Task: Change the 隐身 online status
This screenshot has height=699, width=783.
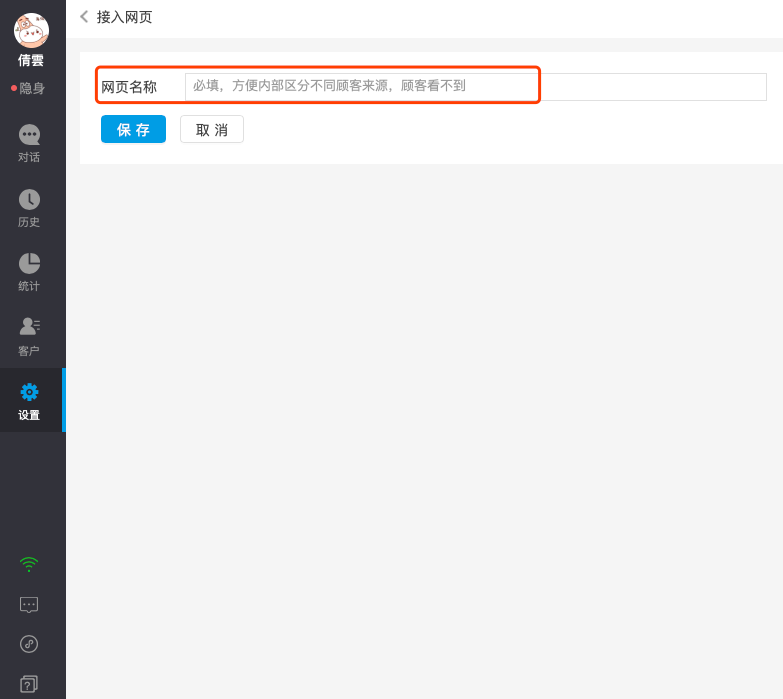Action: [x=28, y=88]
